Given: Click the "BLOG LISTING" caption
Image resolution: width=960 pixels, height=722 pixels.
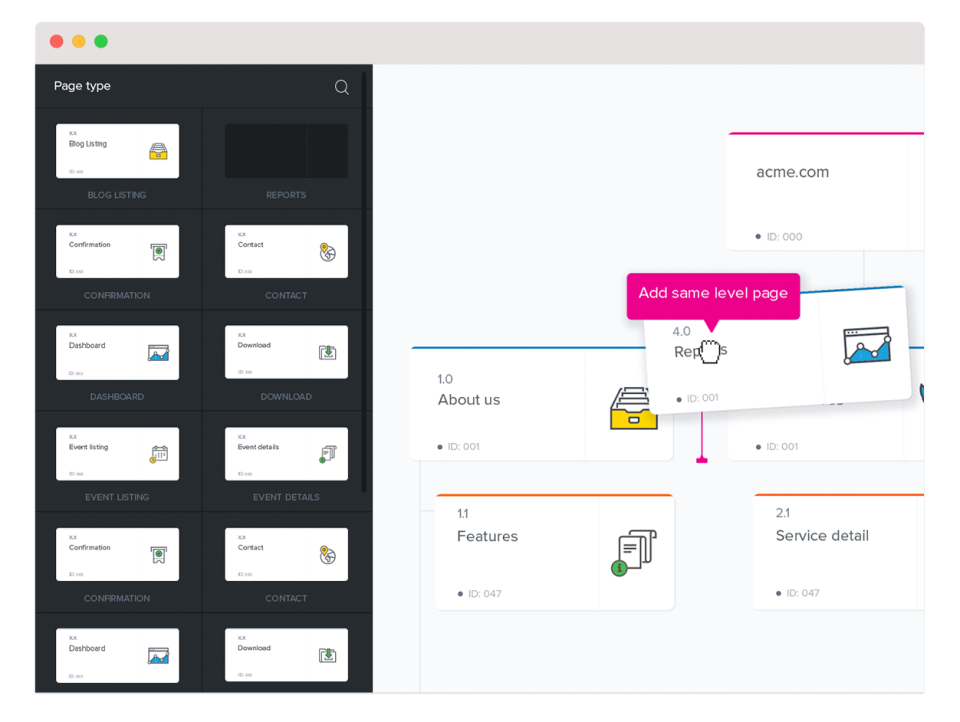Looking at the screenshot, I should (x=117, y=195).
